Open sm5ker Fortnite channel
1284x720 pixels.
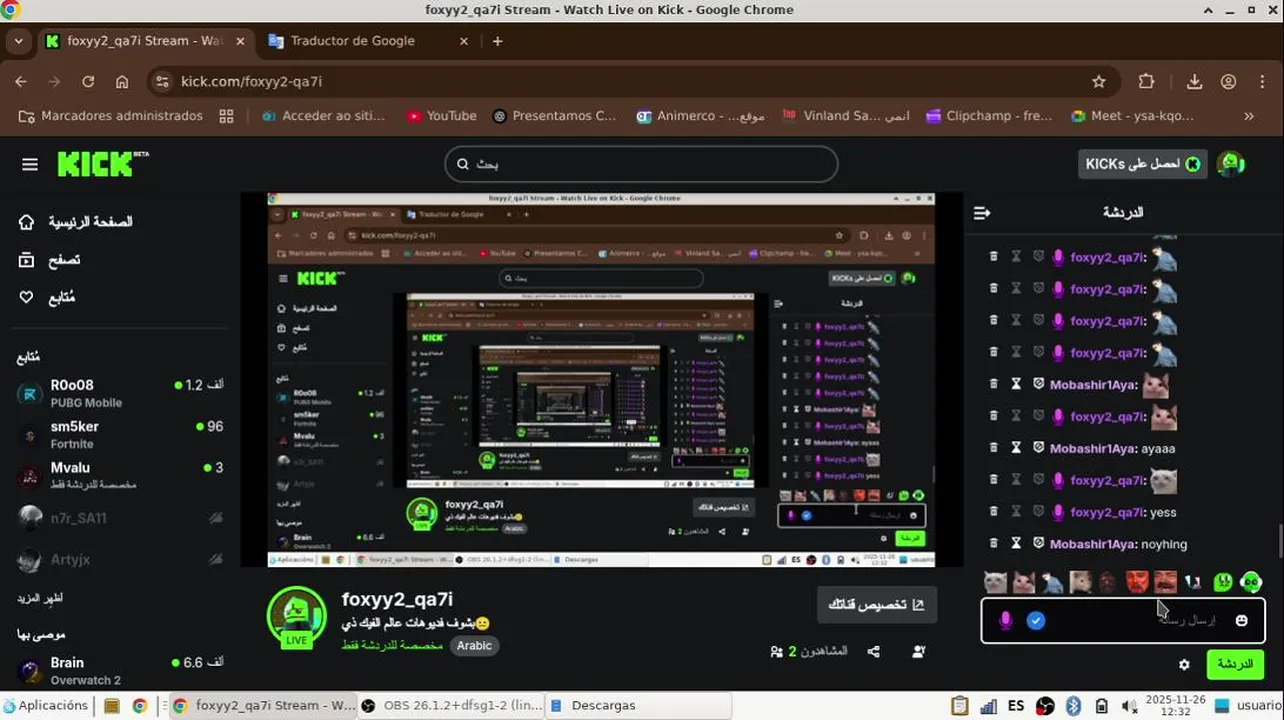pos(121,434)
